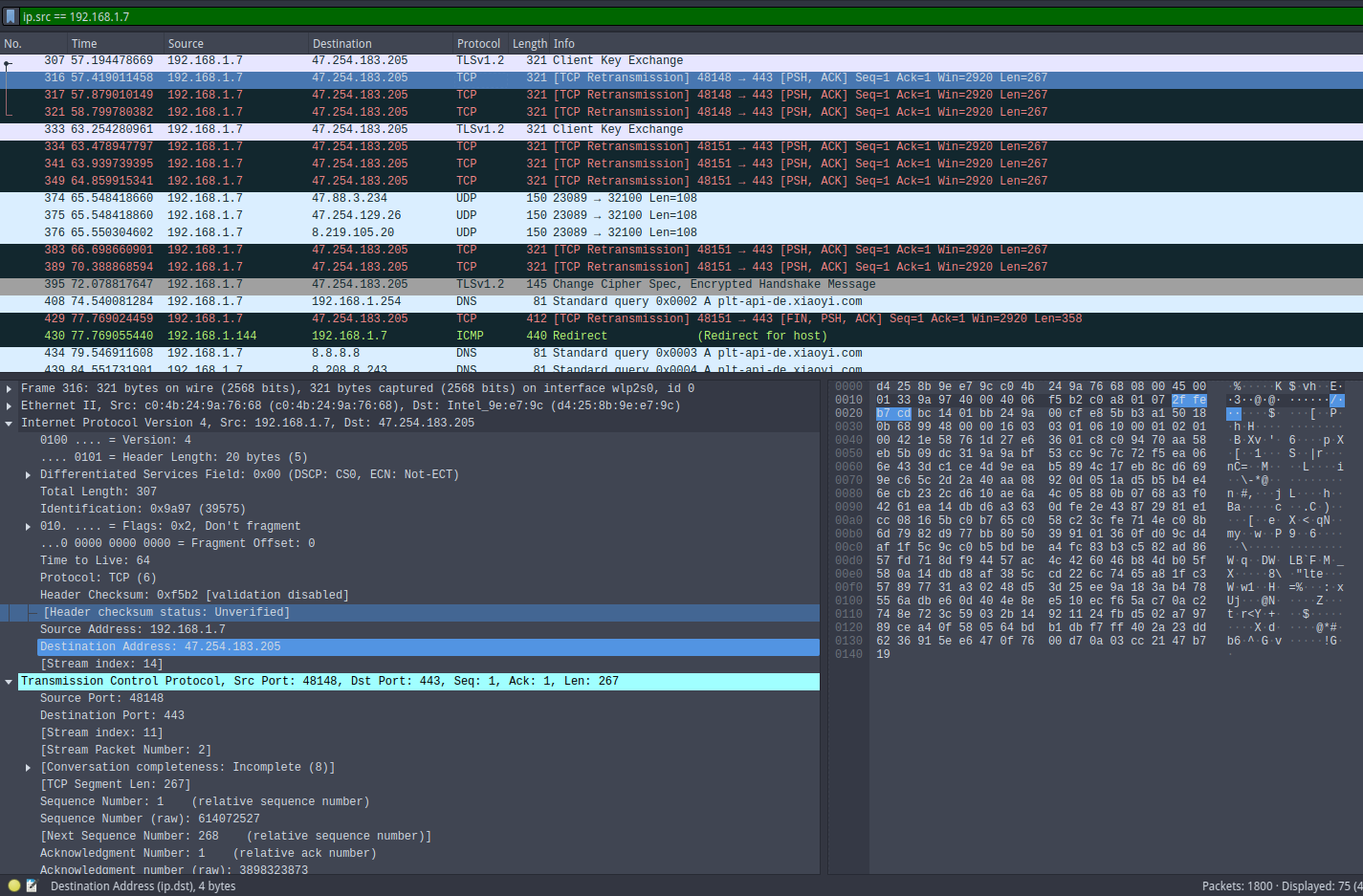This screenshot has height=896, width=1363.
Task: Expand Differentiated Services Field
Action: (x=27, y=473)
